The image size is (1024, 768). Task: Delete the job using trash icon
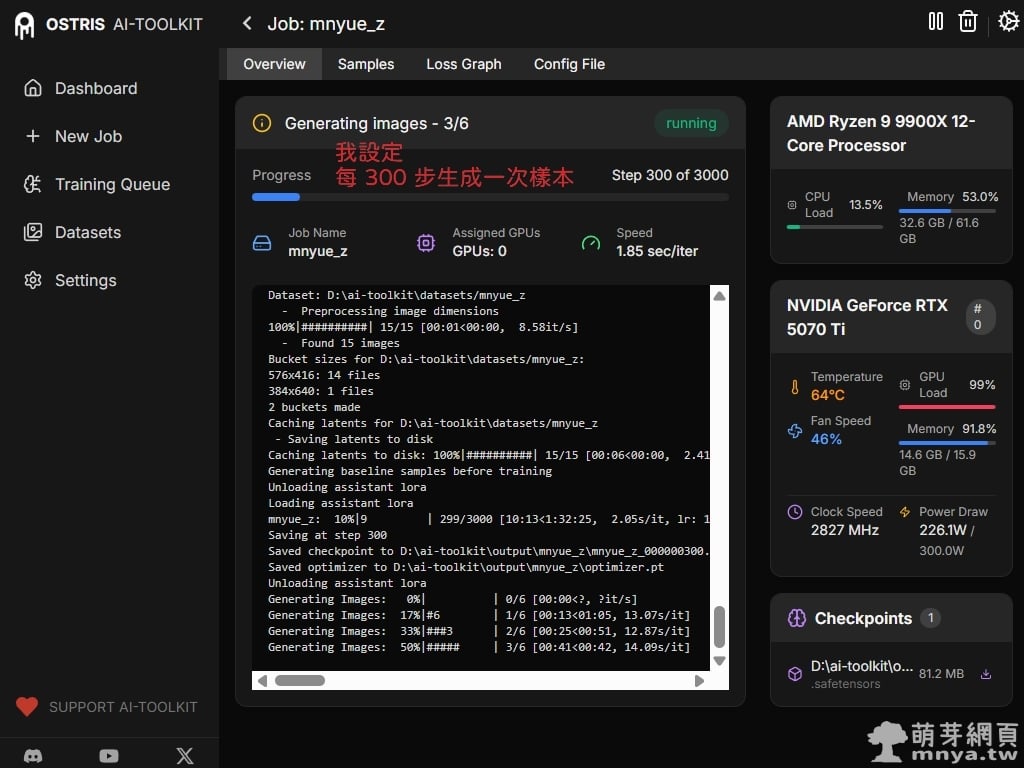pos(967,22)
